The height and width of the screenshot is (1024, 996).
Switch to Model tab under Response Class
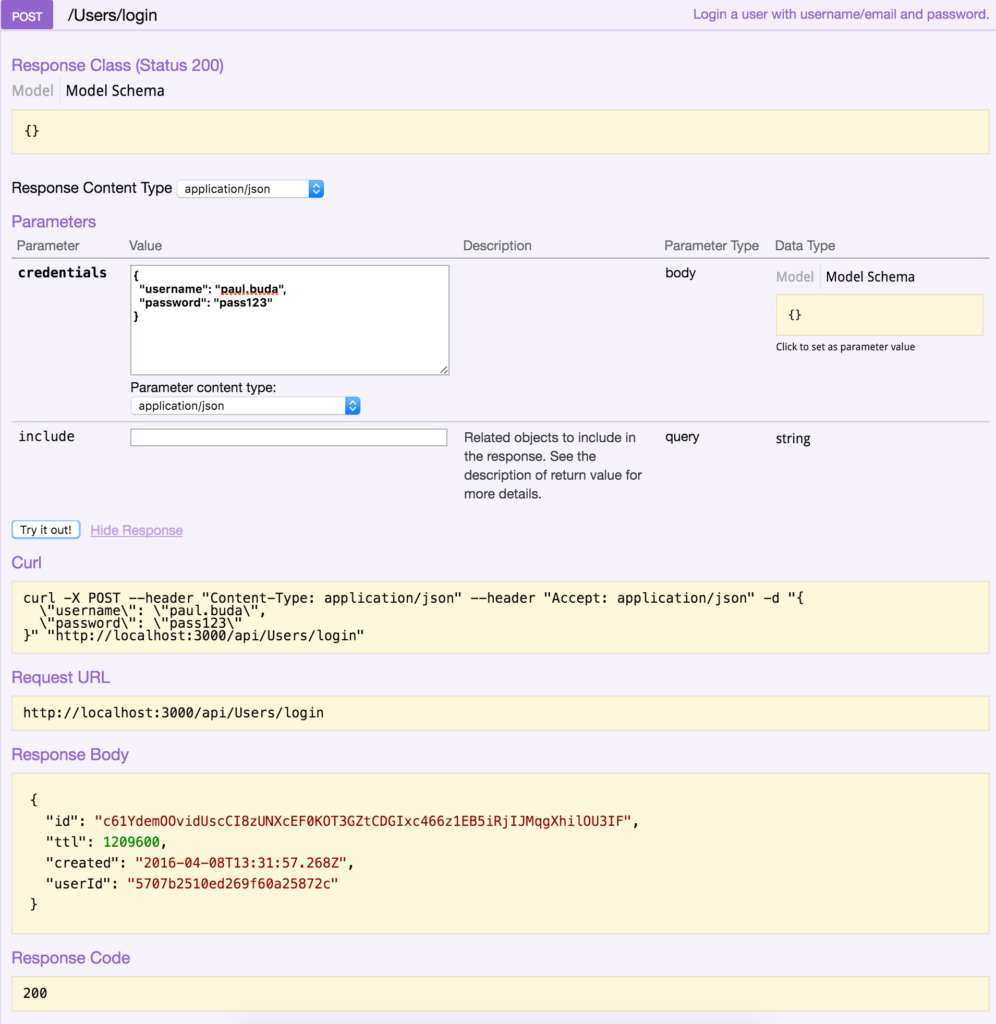(32, 91)
